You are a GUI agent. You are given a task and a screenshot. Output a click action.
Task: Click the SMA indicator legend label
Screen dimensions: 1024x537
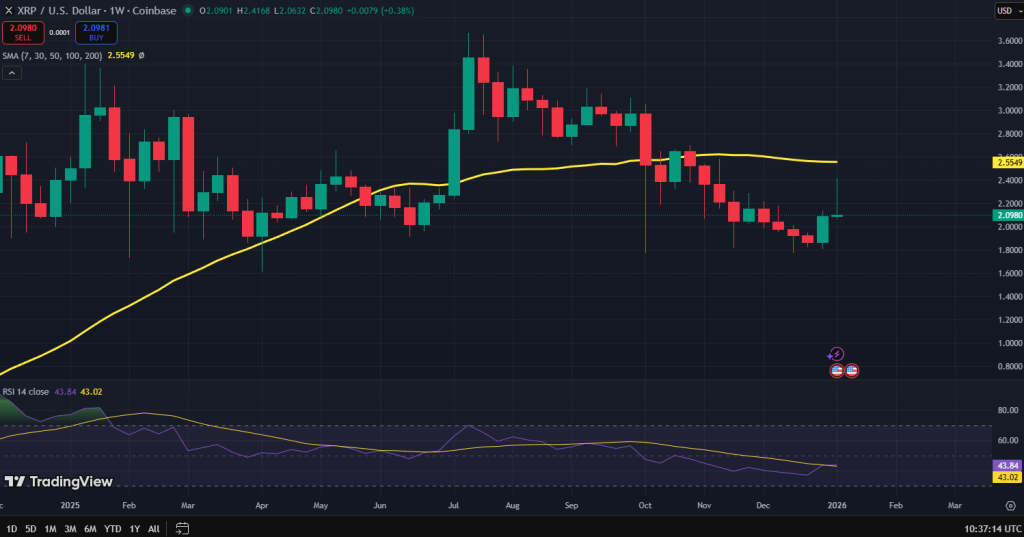click(52, 56)
